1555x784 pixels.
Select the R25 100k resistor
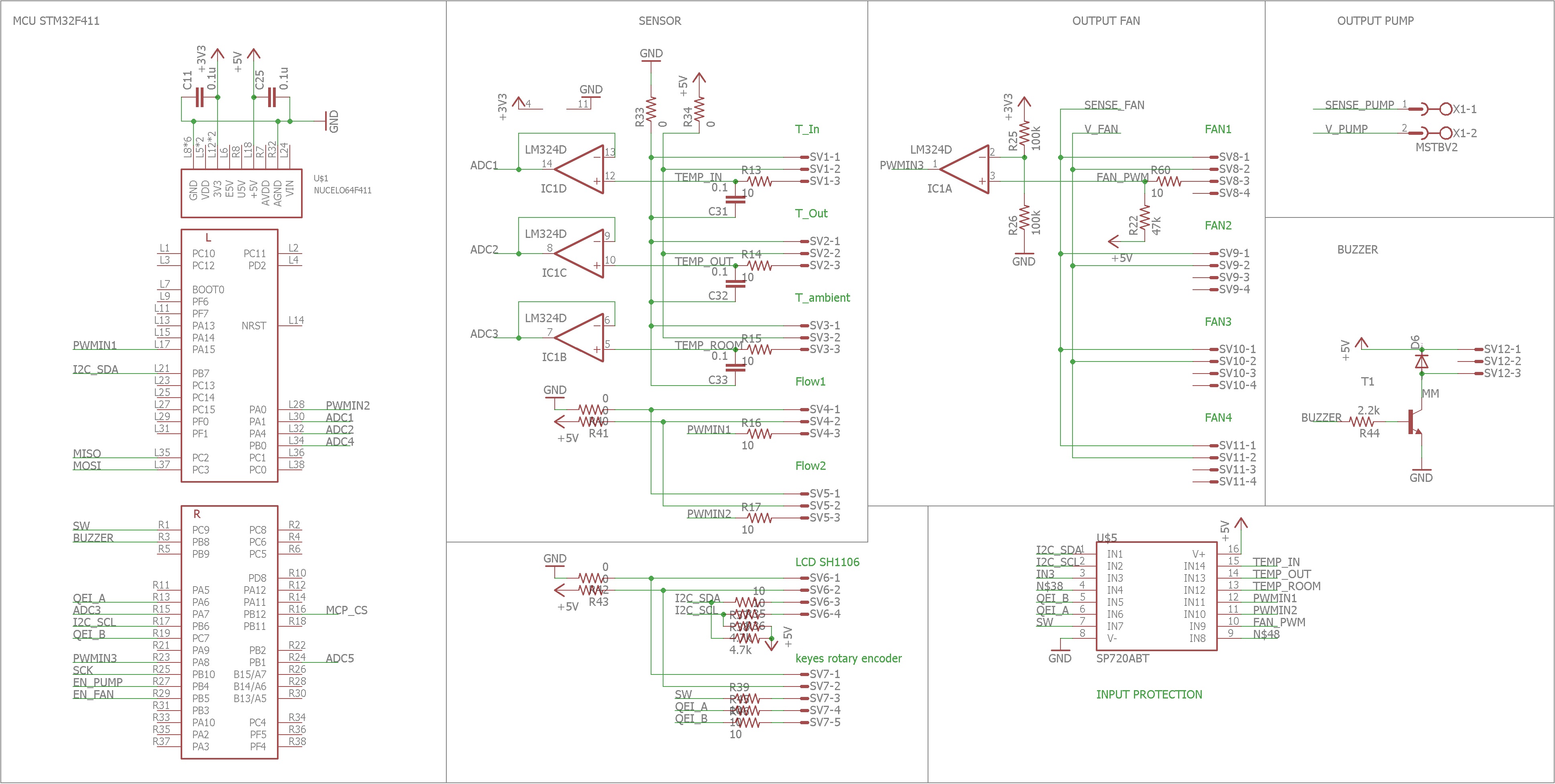pos(1024,133)
